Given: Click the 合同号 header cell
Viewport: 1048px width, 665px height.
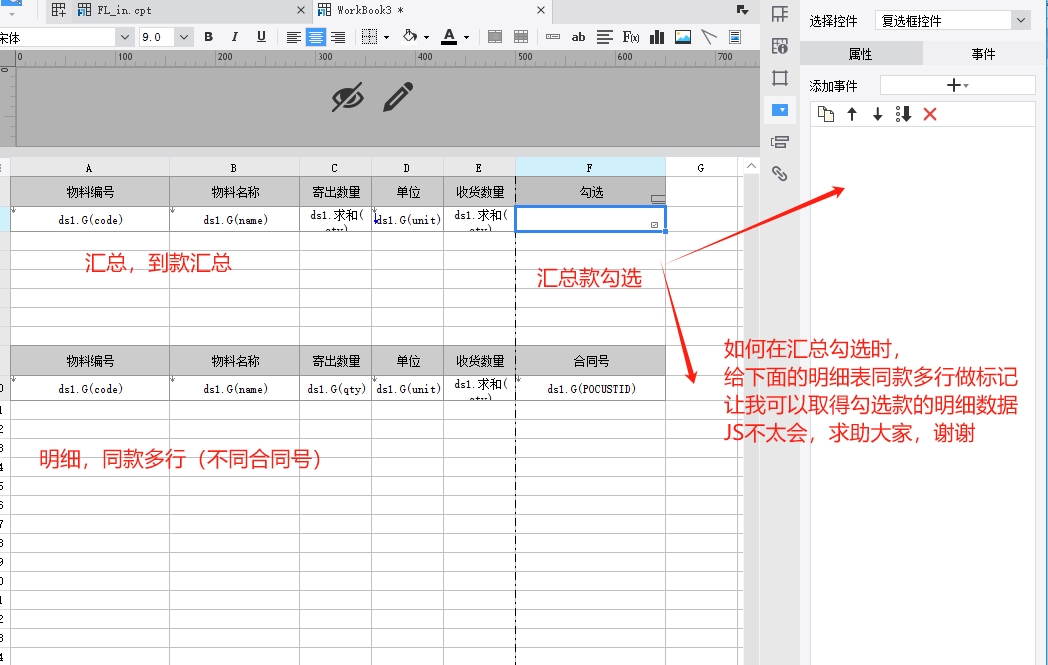Looking at the screenshot, I should 590,361.
